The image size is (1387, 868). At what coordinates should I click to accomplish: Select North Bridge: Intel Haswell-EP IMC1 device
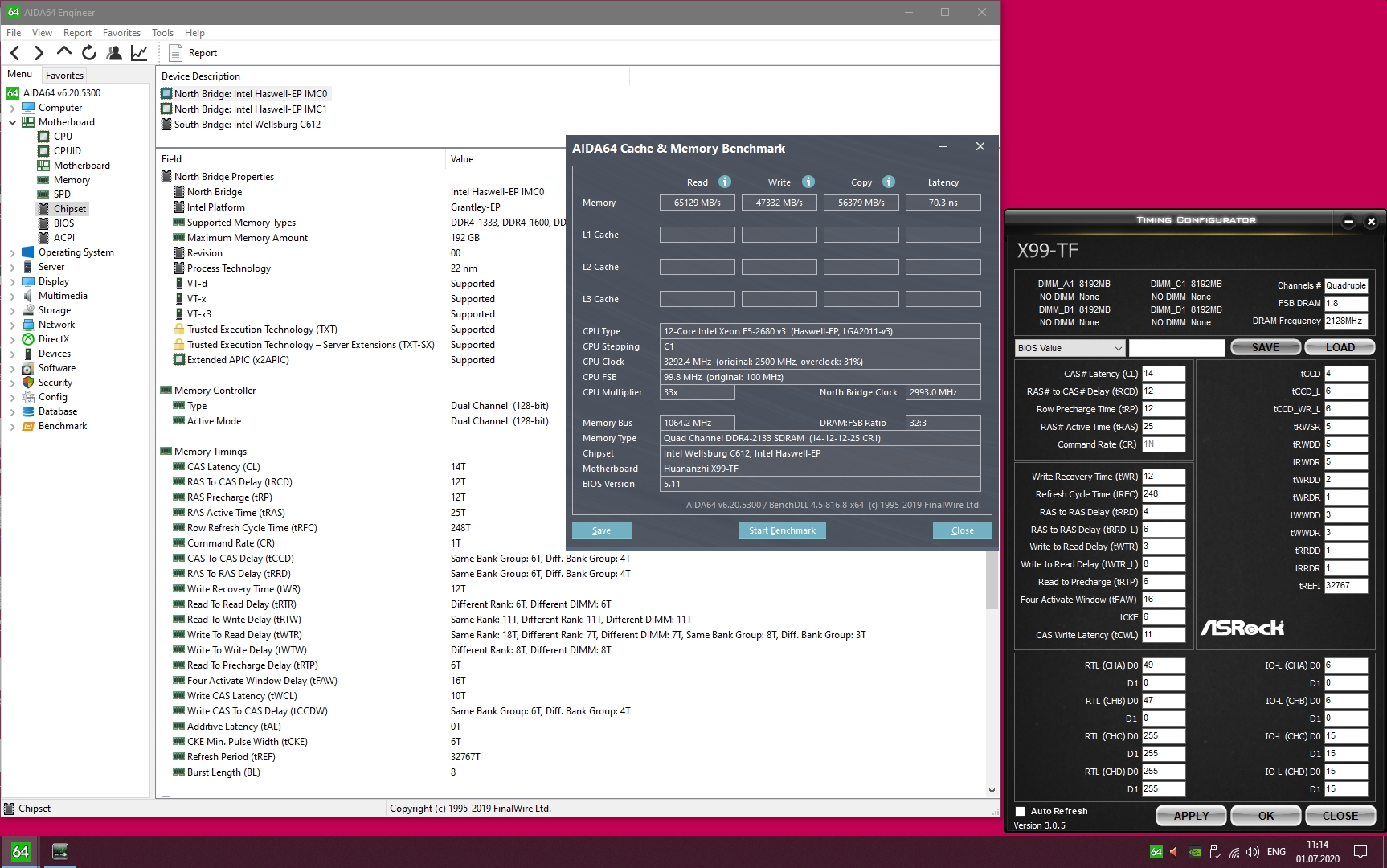point(244,109)
